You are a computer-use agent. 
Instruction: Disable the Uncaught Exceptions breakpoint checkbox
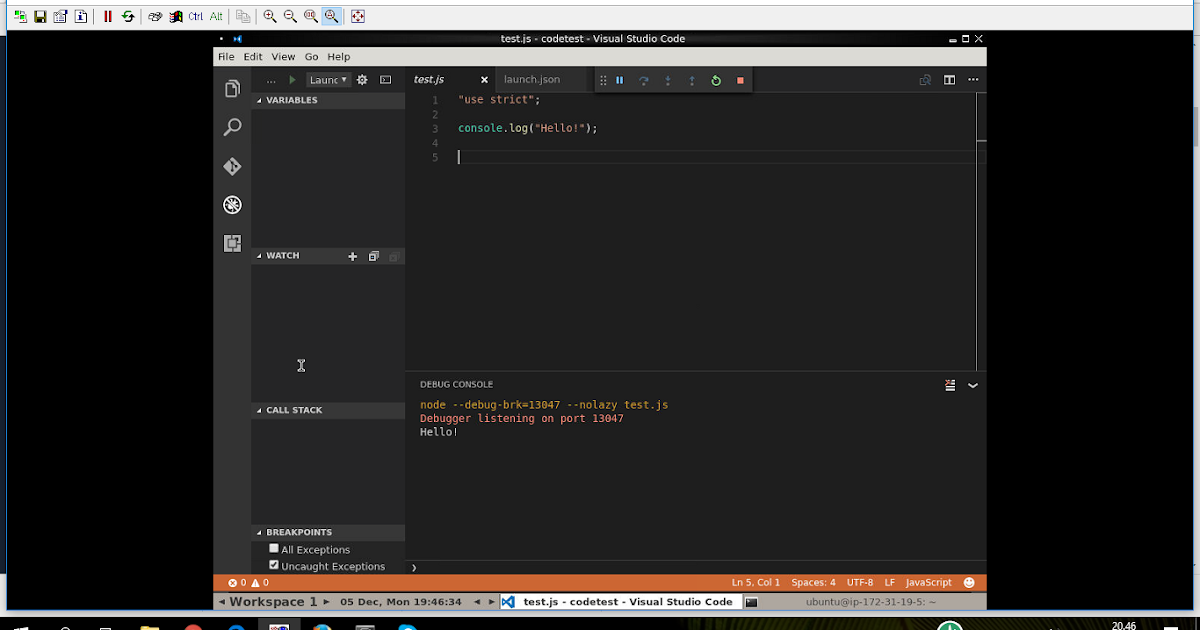(x=274, y=565)
